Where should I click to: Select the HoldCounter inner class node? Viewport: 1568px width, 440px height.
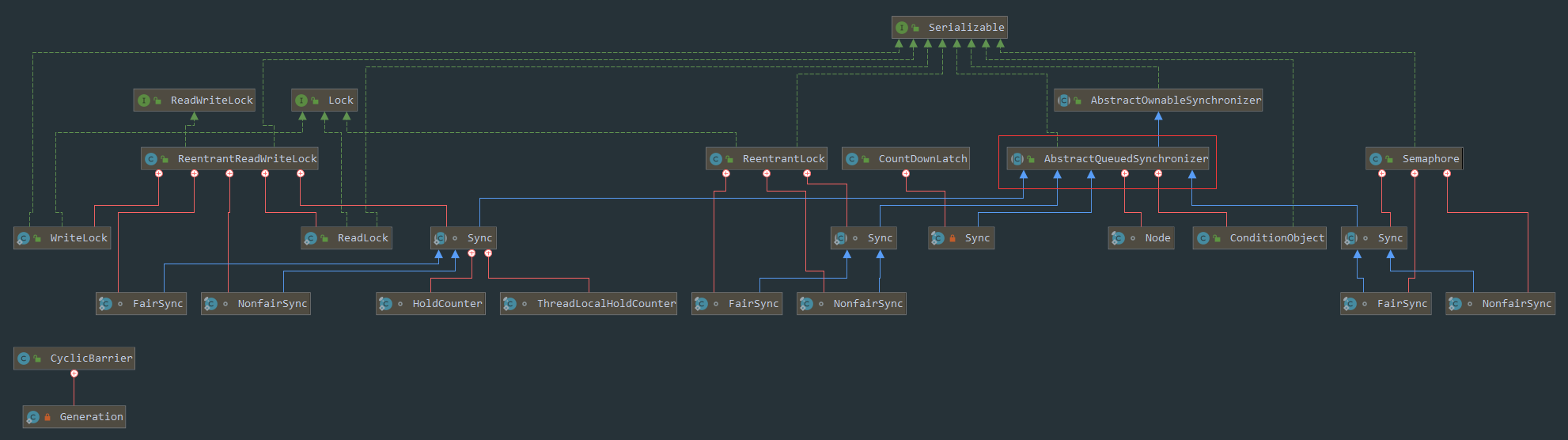coord(447,304)
